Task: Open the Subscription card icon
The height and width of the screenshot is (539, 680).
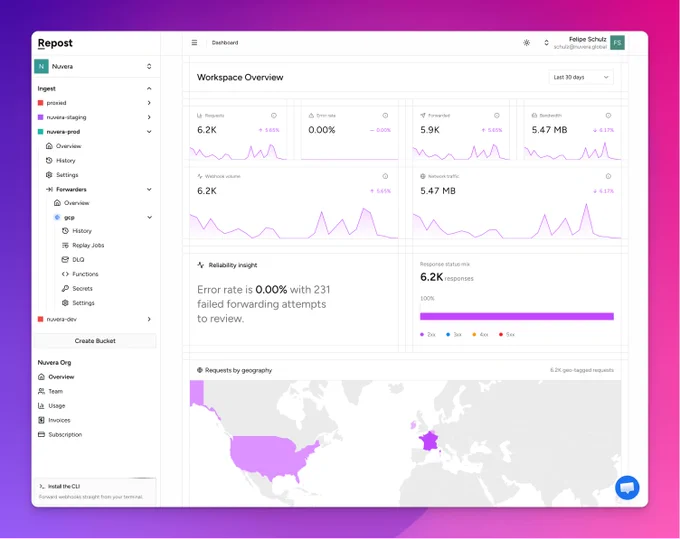Action: click(41, 434)
